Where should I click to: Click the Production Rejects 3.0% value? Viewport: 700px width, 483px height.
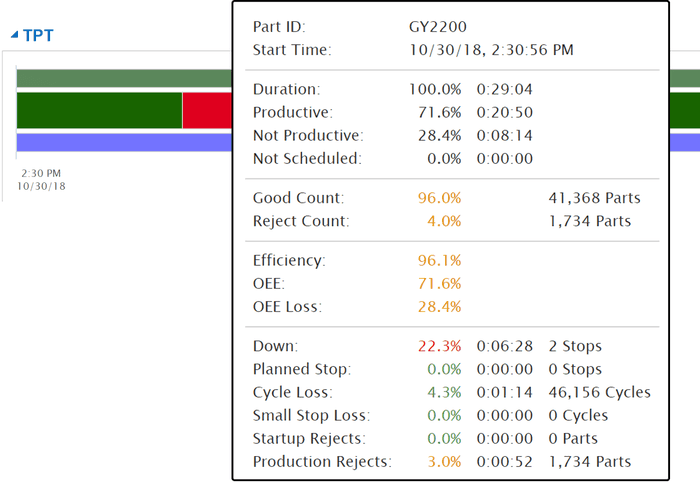[444, 462]
